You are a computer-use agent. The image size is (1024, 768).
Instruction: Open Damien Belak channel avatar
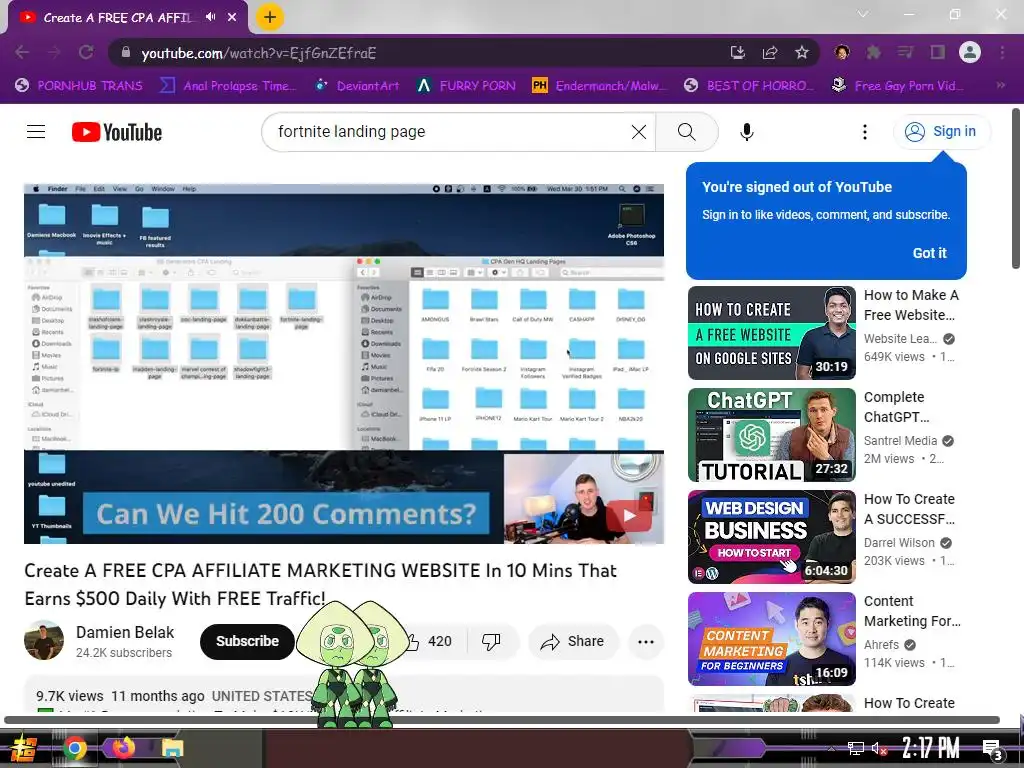(44, 640)
